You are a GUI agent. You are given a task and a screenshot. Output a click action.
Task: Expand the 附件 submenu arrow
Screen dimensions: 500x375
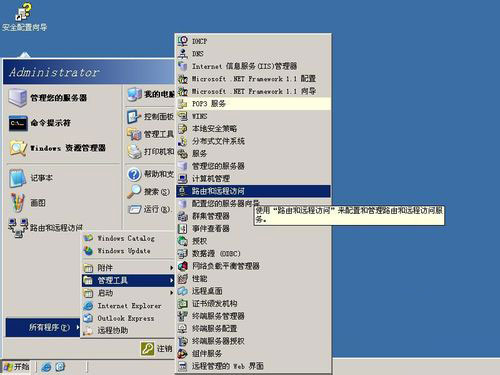[171, 268]
